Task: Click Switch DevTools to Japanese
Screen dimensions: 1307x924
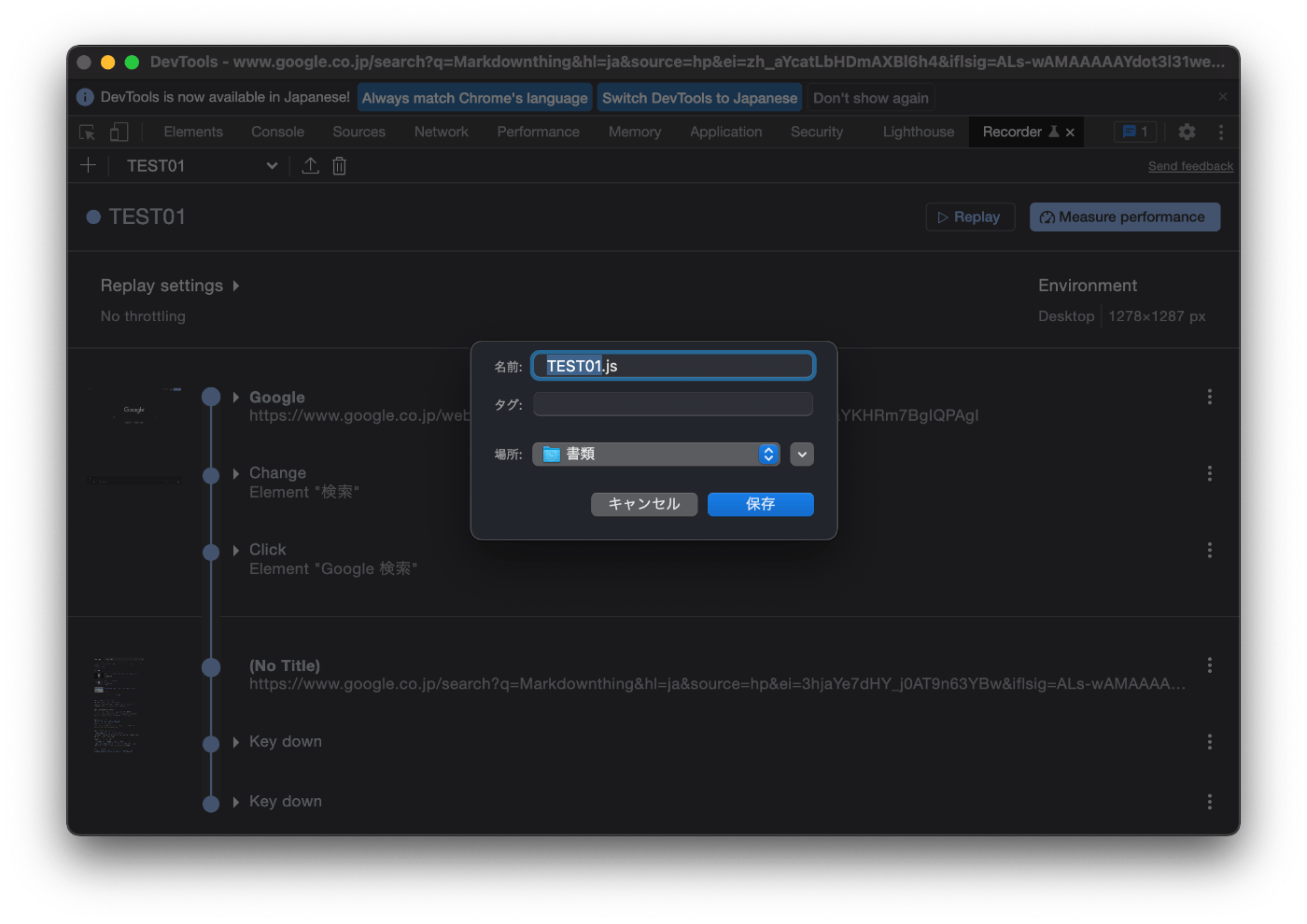Action: (x=700, y=97)
